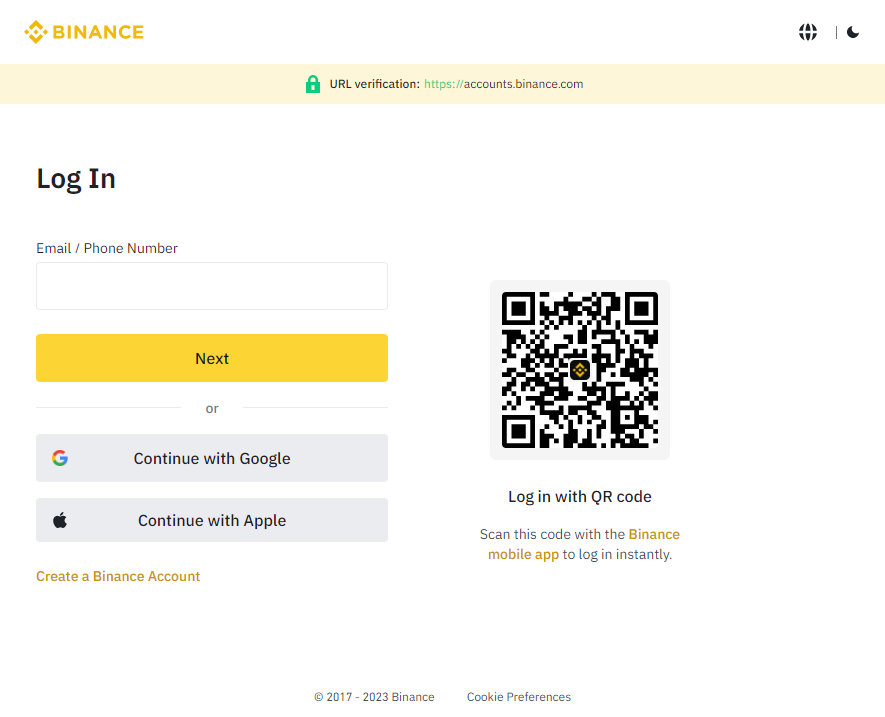Select the Google icon on the login button
This screenshot has width=885, height=717.
tap(60, 457)
